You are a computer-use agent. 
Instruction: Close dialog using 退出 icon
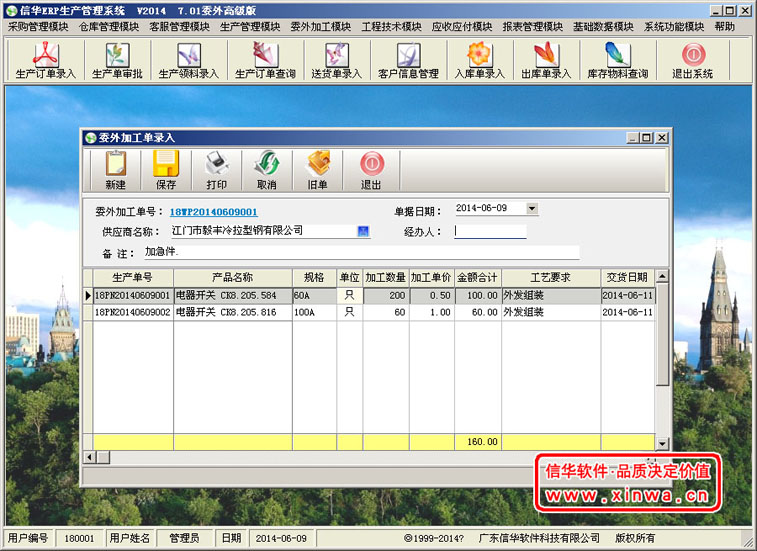tap(371, 170)
